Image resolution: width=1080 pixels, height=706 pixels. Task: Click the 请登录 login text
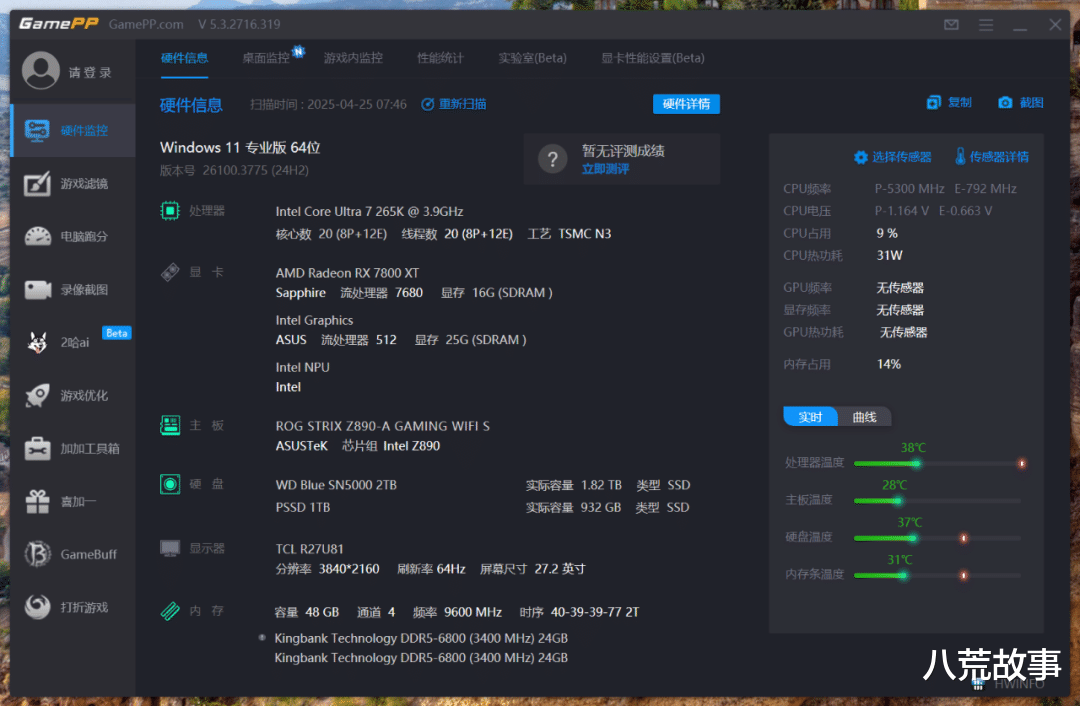(x=90, y=72)
